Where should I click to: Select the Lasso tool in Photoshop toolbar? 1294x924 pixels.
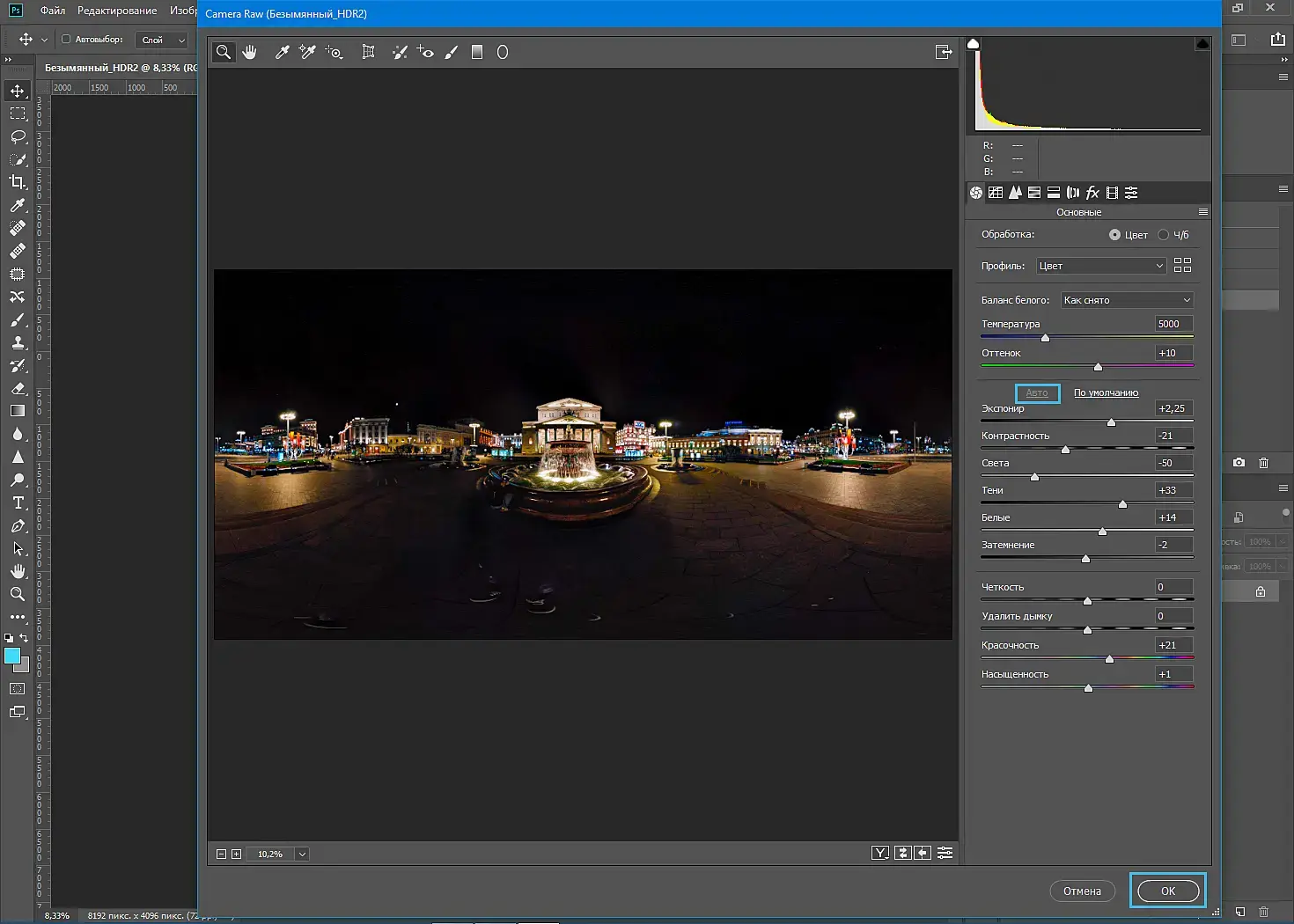click(18, 136)
